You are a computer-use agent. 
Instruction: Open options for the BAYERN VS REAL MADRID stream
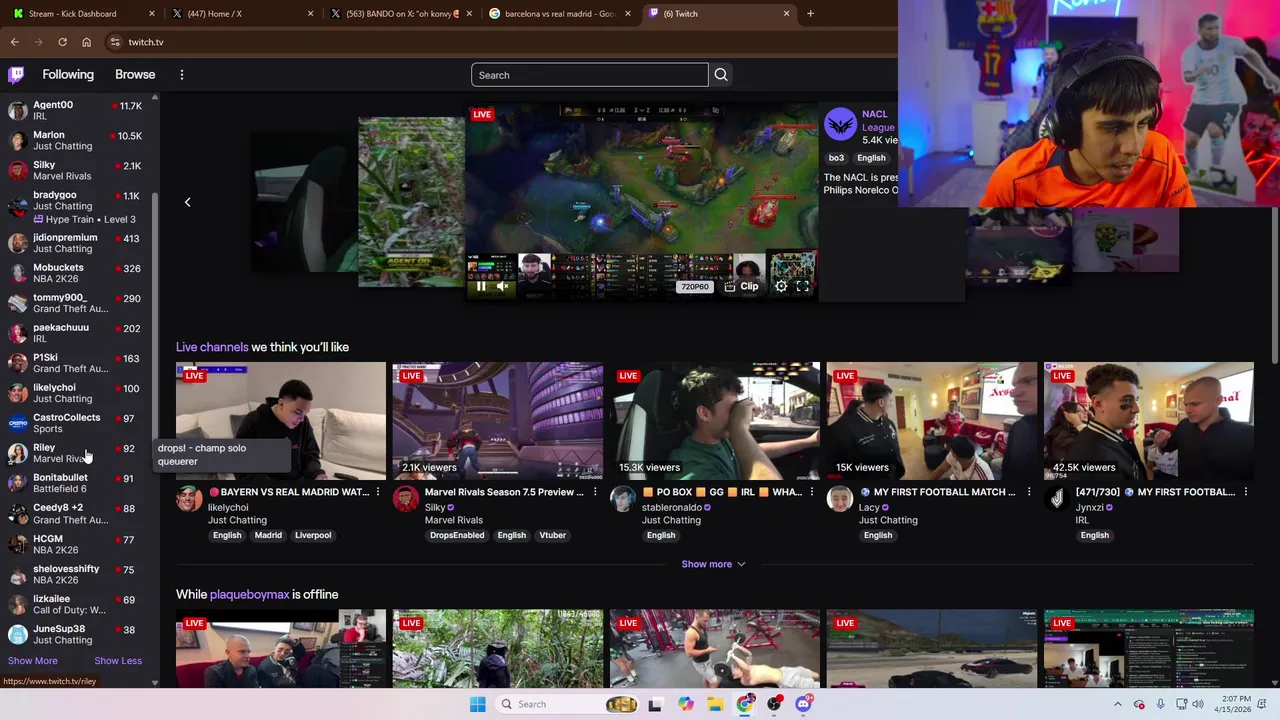tap(377, 492)
